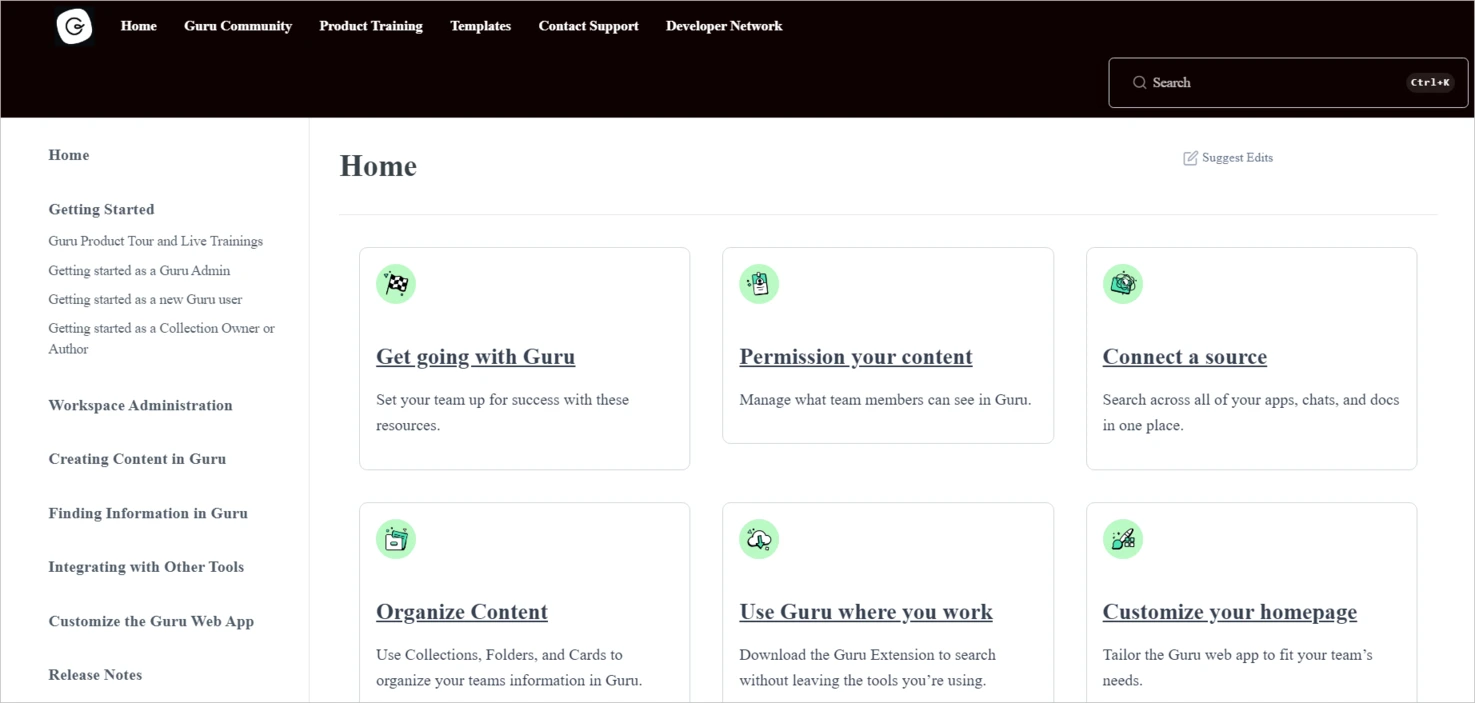The height and width of the screenshot is (703, 1475).
Task: Open Developer Network
Action: (724, 26)
